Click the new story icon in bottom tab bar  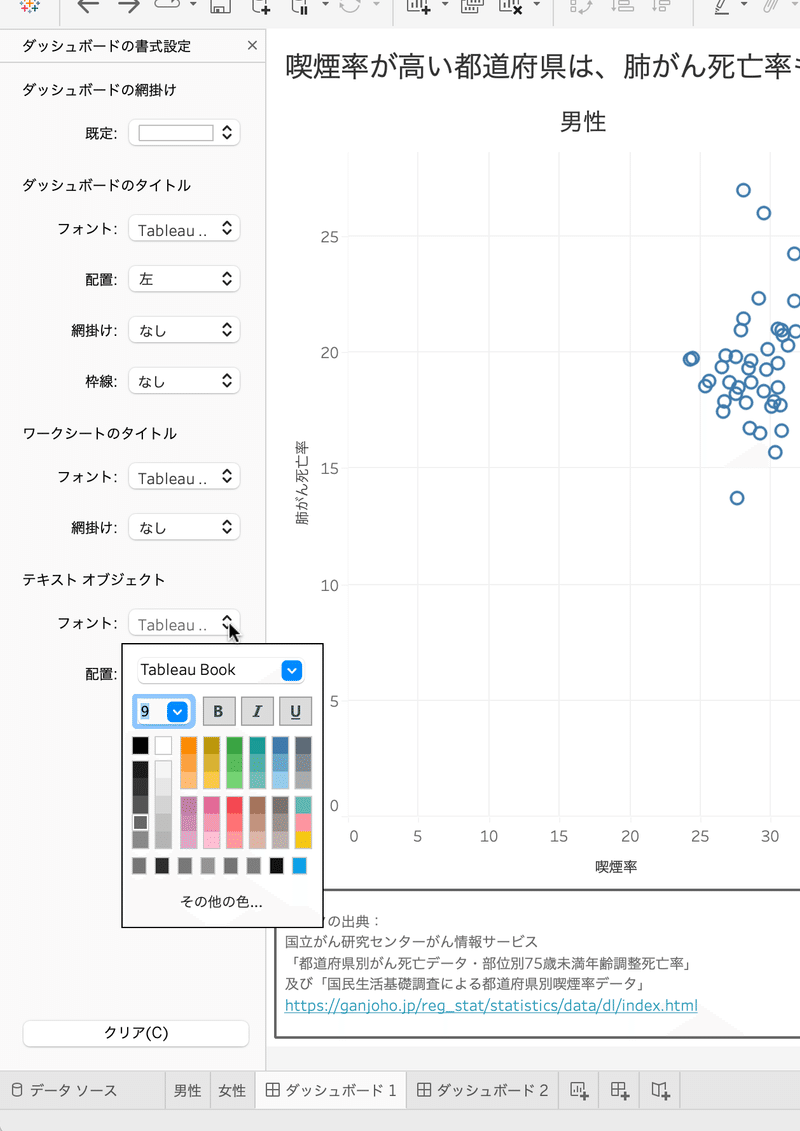pos(660,1090)
